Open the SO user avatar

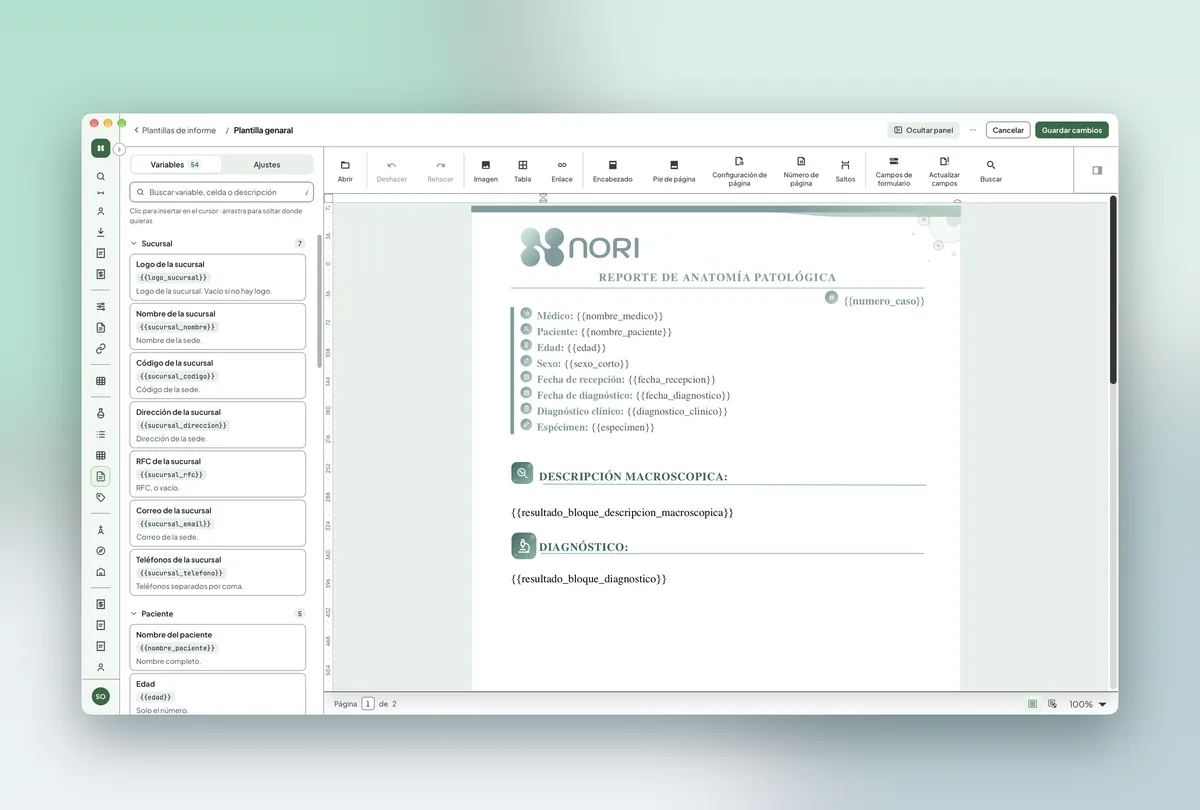coord(100,696)
